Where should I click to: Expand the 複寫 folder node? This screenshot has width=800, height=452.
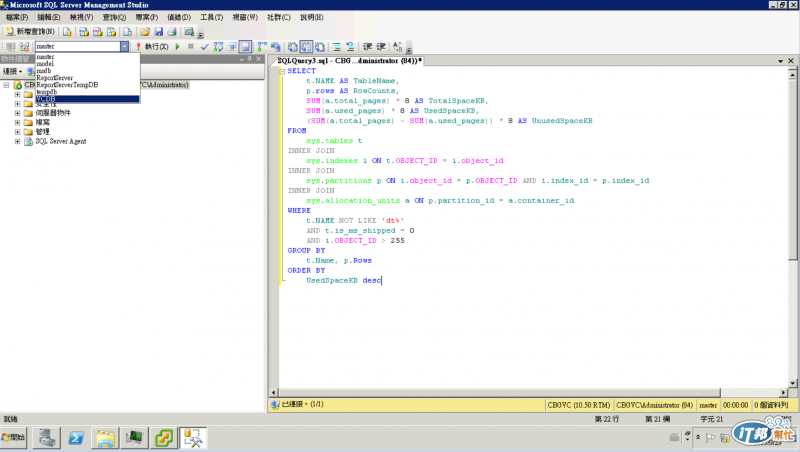(x=17, y=122)
